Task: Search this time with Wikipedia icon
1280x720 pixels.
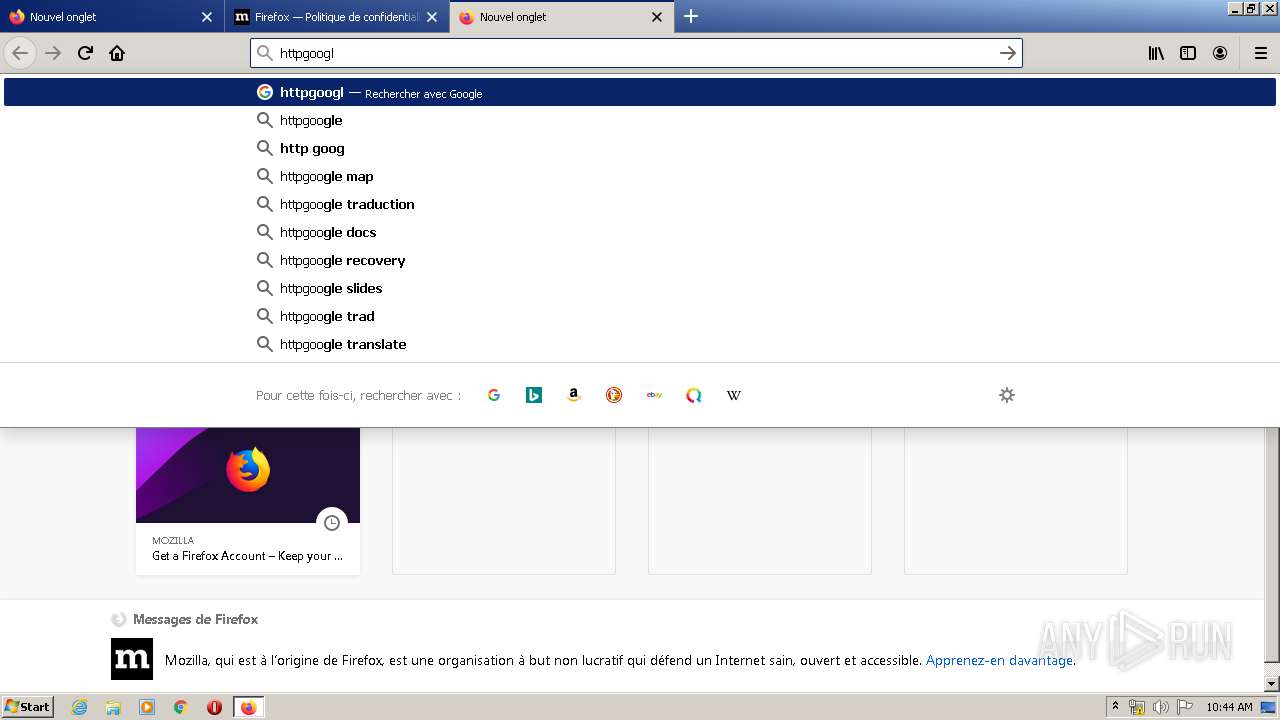Action: pyautogui.click(x=734, y=395)
